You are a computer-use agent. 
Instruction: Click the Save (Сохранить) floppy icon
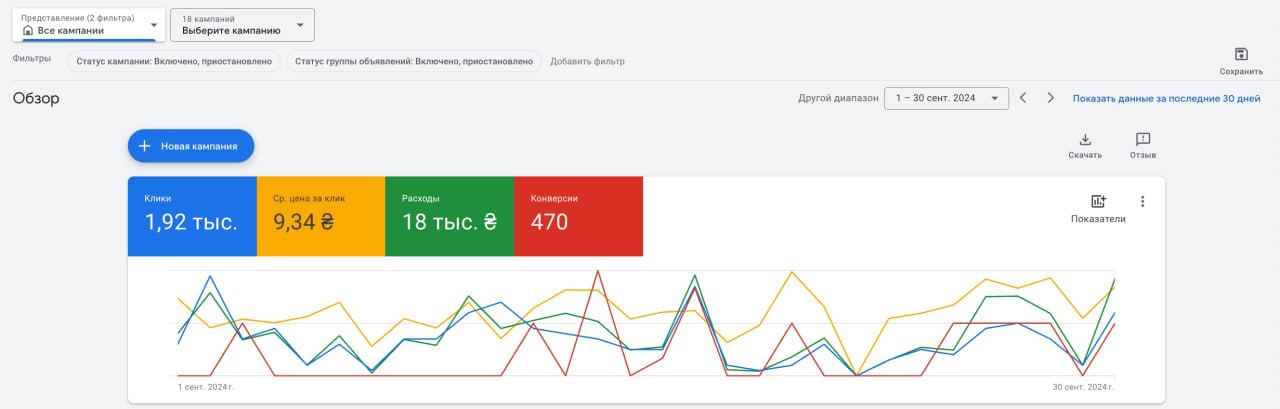(x=1241, y=54)
